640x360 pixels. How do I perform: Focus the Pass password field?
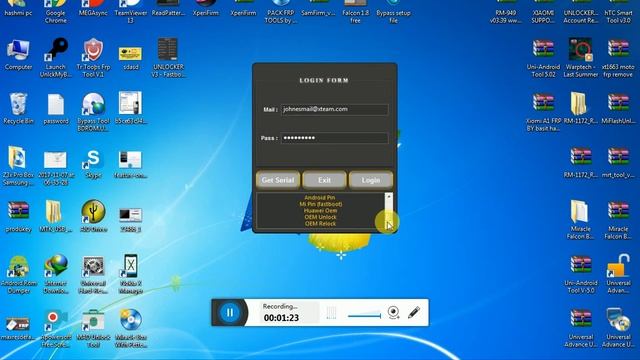(334, 138)
